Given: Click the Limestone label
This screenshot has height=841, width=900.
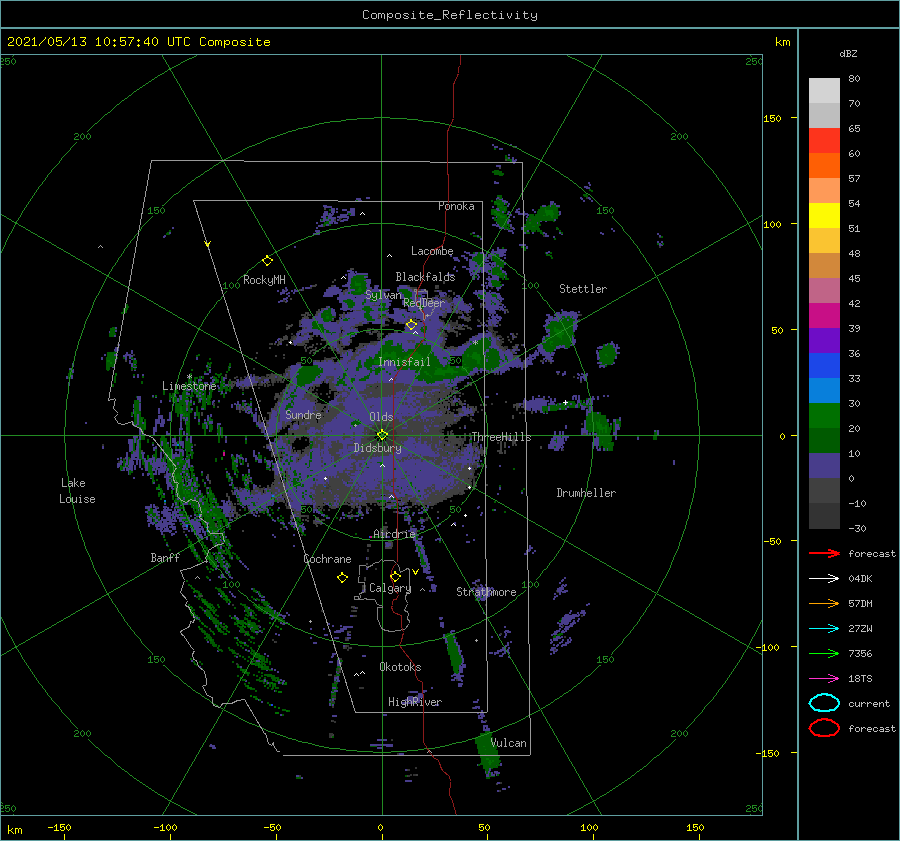Looking at the screenshot, I should (x=189, y=386).
